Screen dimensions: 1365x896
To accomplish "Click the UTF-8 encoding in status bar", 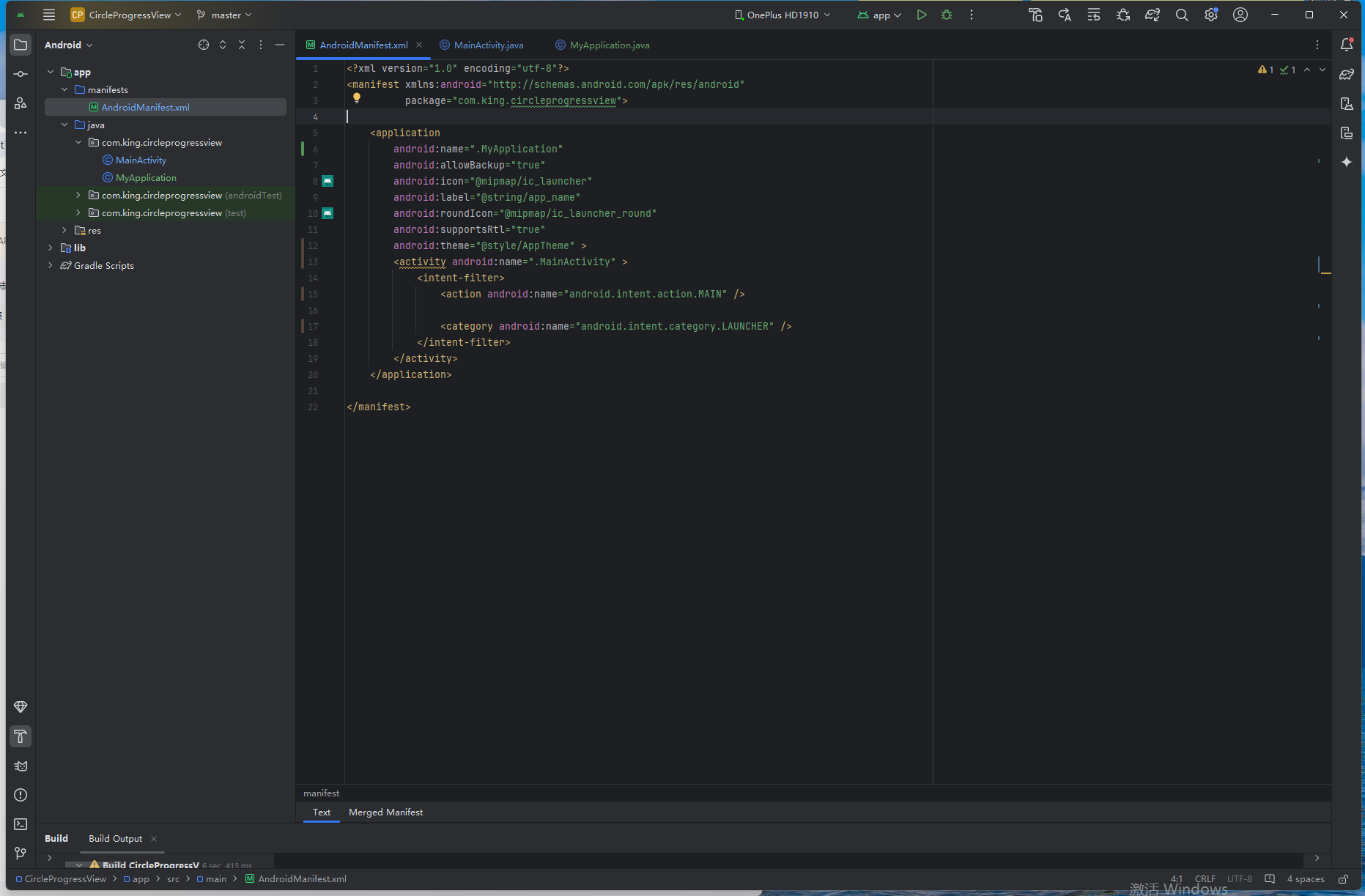I will [x=1240, y=879].
